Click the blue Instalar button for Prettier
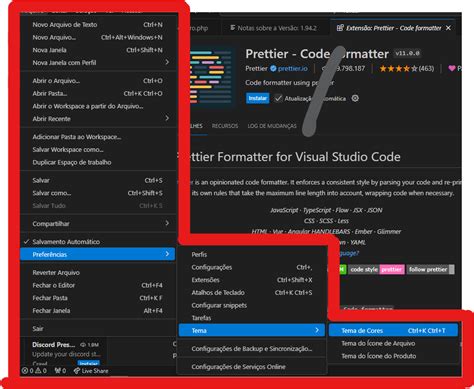 (x=257, y=98)
